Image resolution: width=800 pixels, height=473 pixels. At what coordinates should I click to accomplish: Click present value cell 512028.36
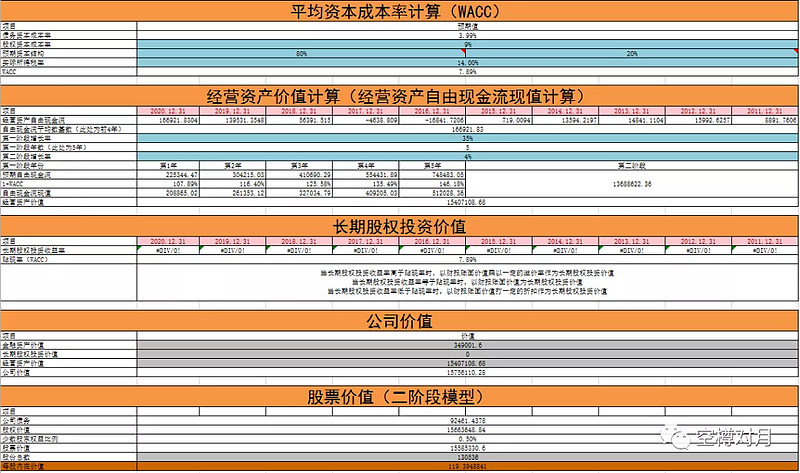pyautogui.click(x=432, y=193)
